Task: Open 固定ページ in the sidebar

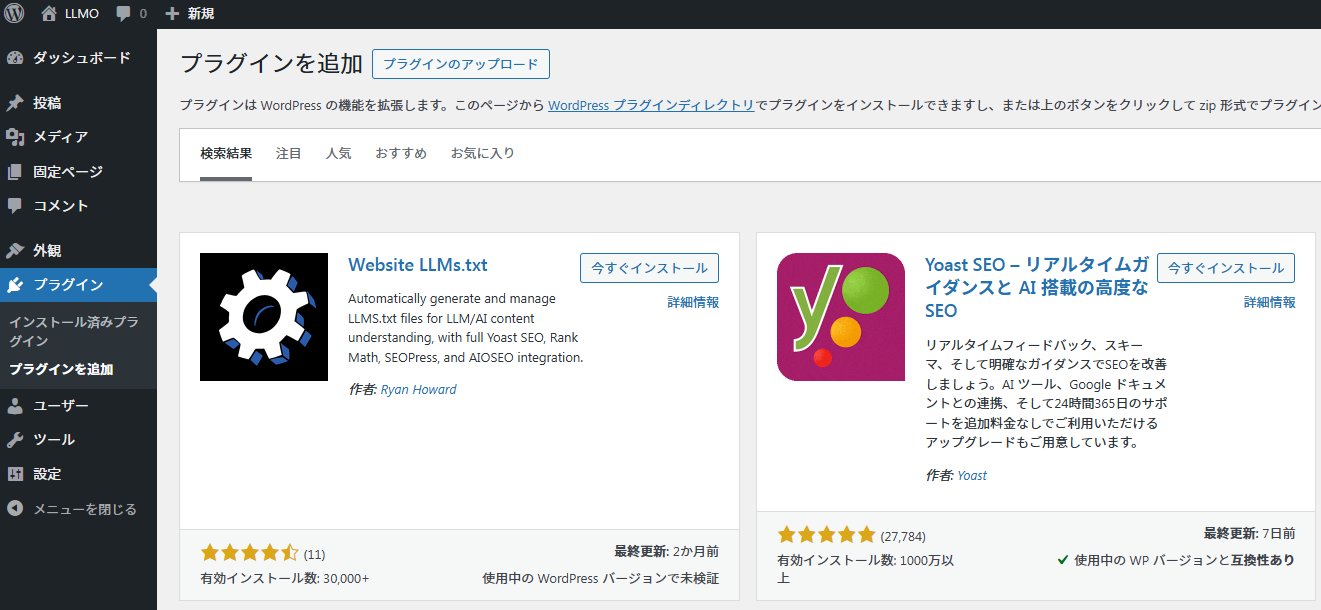Action: point(67,172)
